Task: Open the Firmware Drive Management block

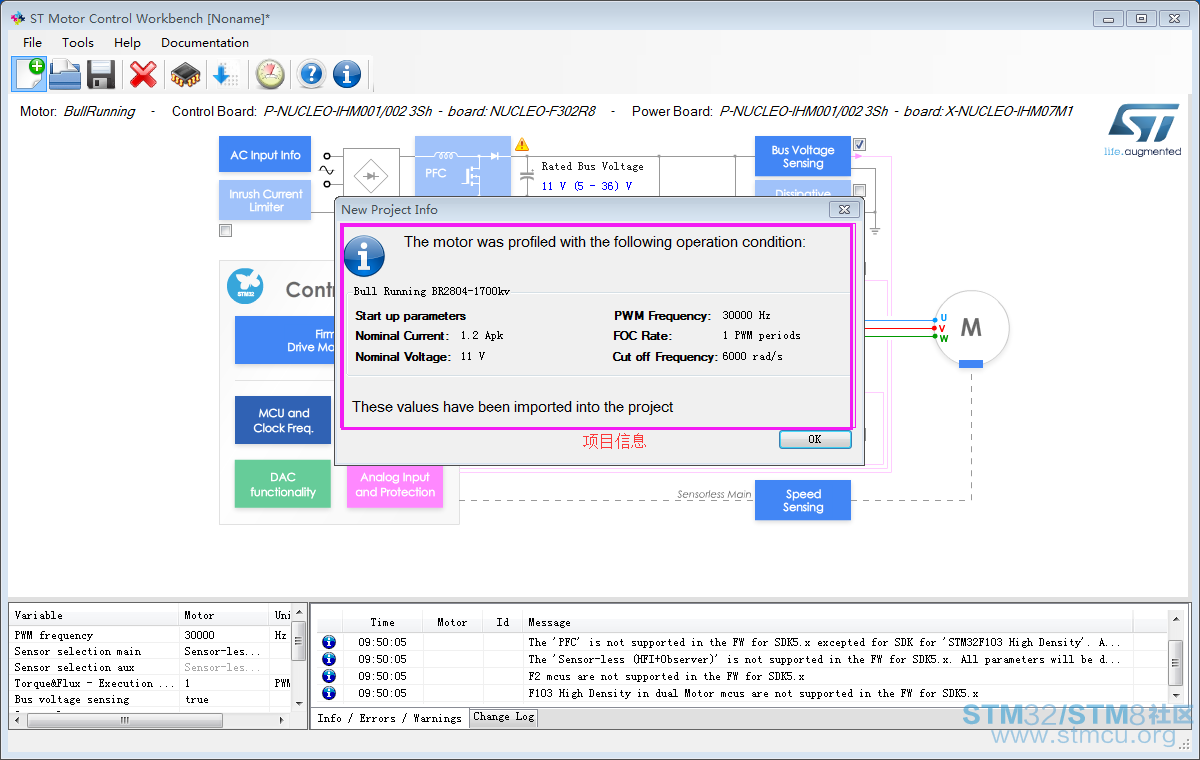Action: pos(286,340)
